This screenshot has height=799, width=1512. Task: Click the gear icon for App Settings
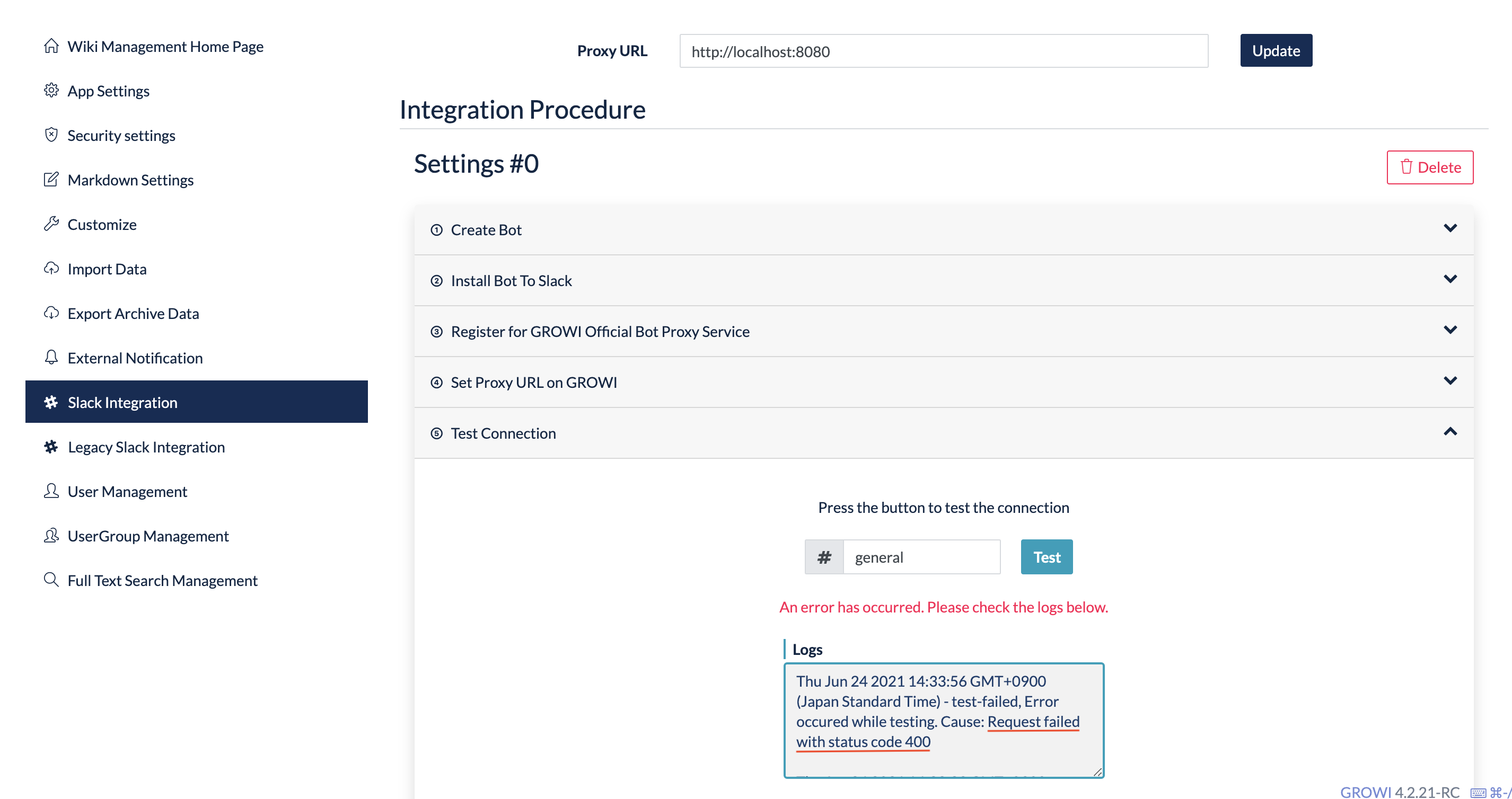pyautogui.click(x=51, y=91)
